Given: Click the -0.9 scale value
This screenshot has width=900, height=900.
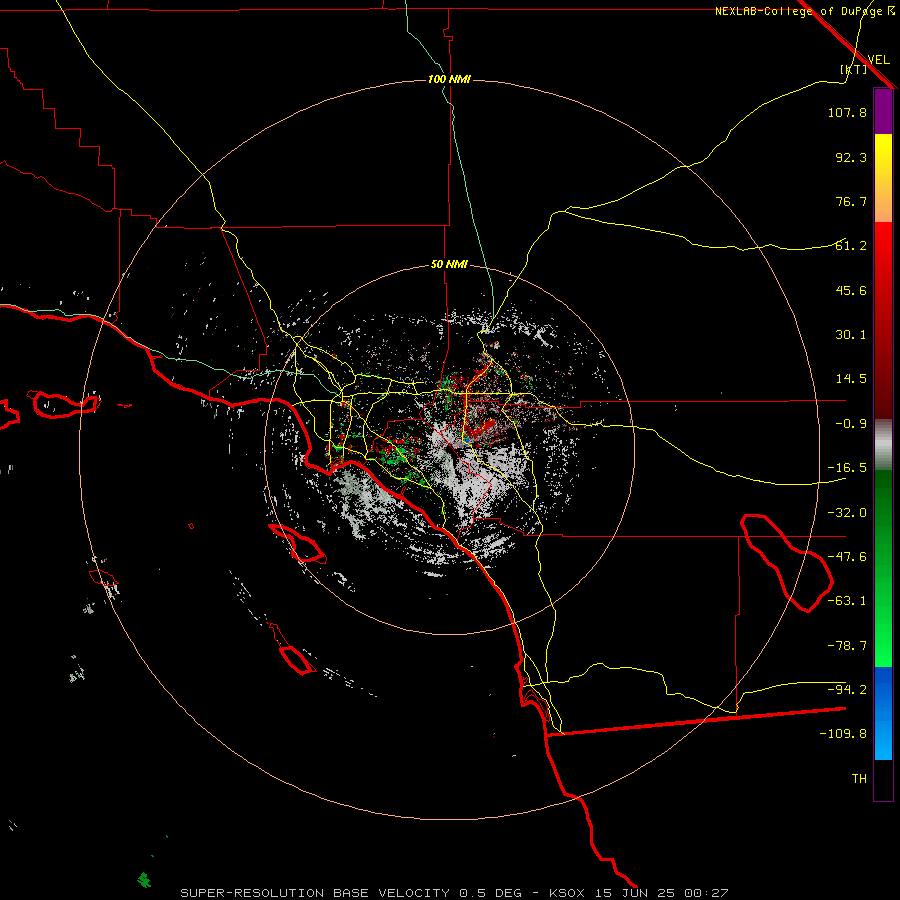Looking at the screenshot, I should click(x=851, y=424).
